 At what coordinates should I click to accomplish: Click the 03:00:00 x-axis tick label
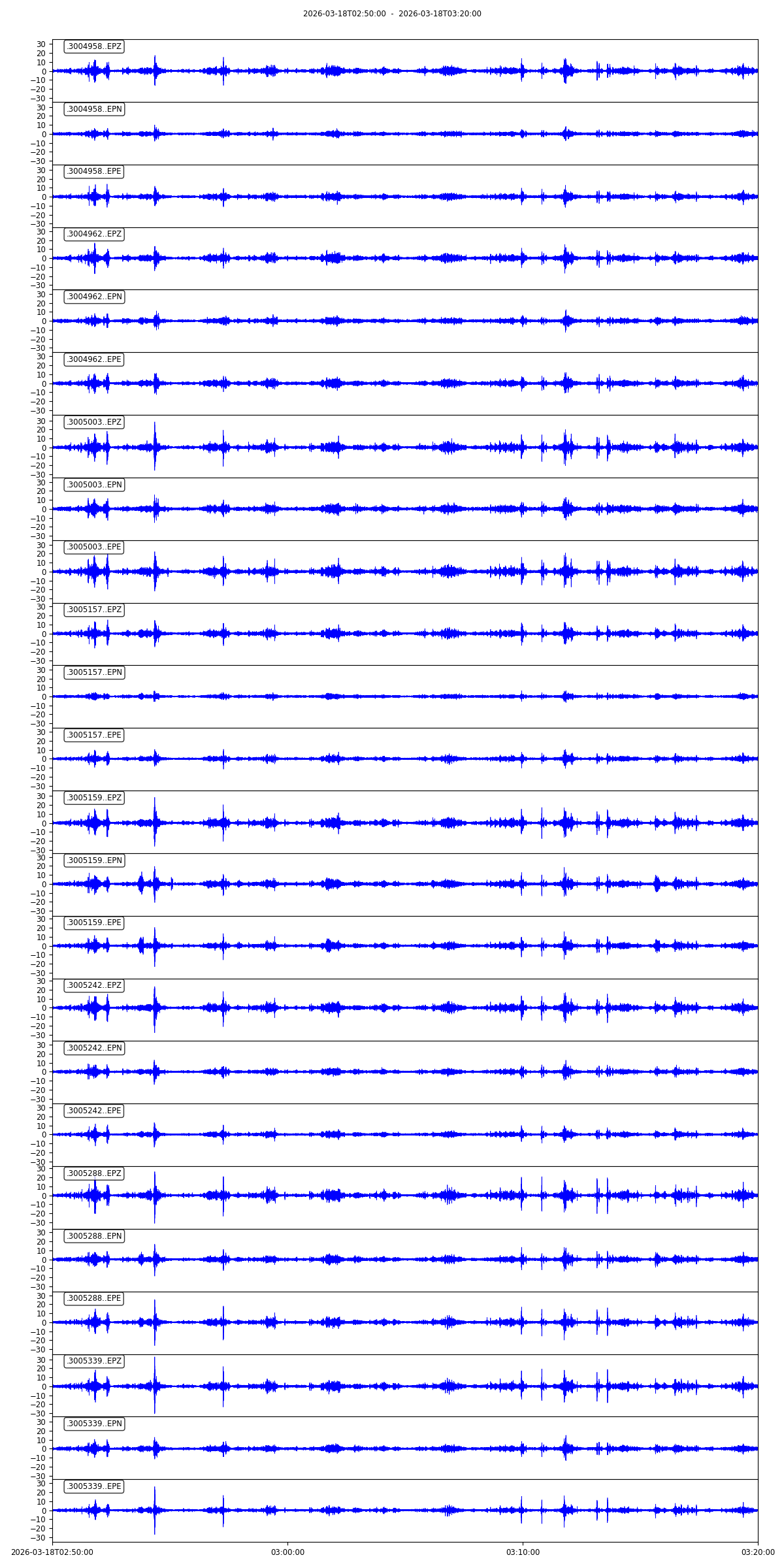click(287, 1552)
